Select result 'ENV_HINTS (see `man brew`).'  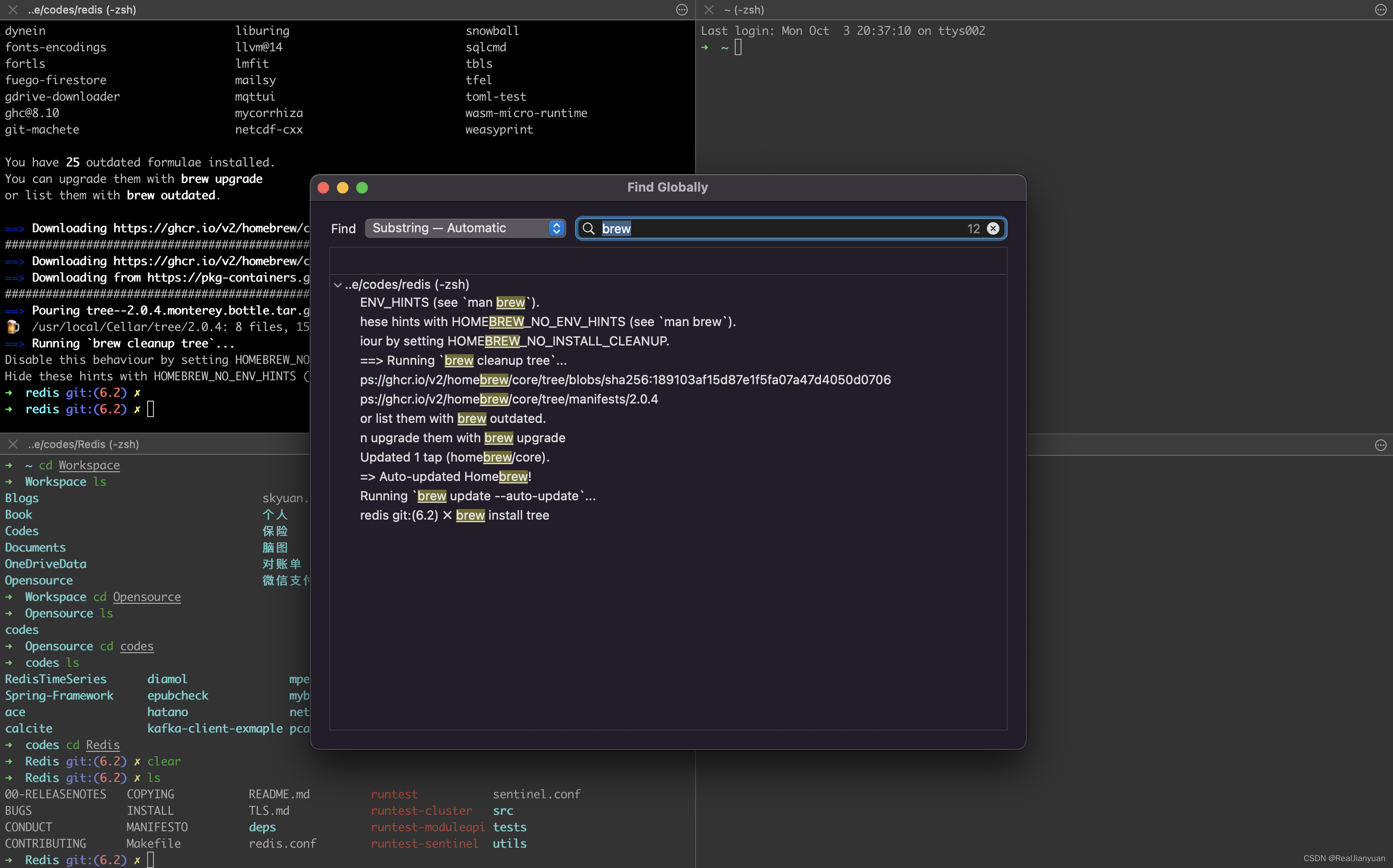tap(450, 302)
